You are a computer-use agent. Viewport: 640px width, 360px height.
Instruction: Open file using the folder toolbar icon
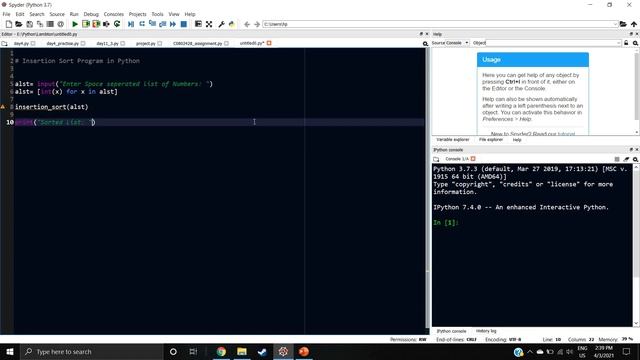pos(19,24)
